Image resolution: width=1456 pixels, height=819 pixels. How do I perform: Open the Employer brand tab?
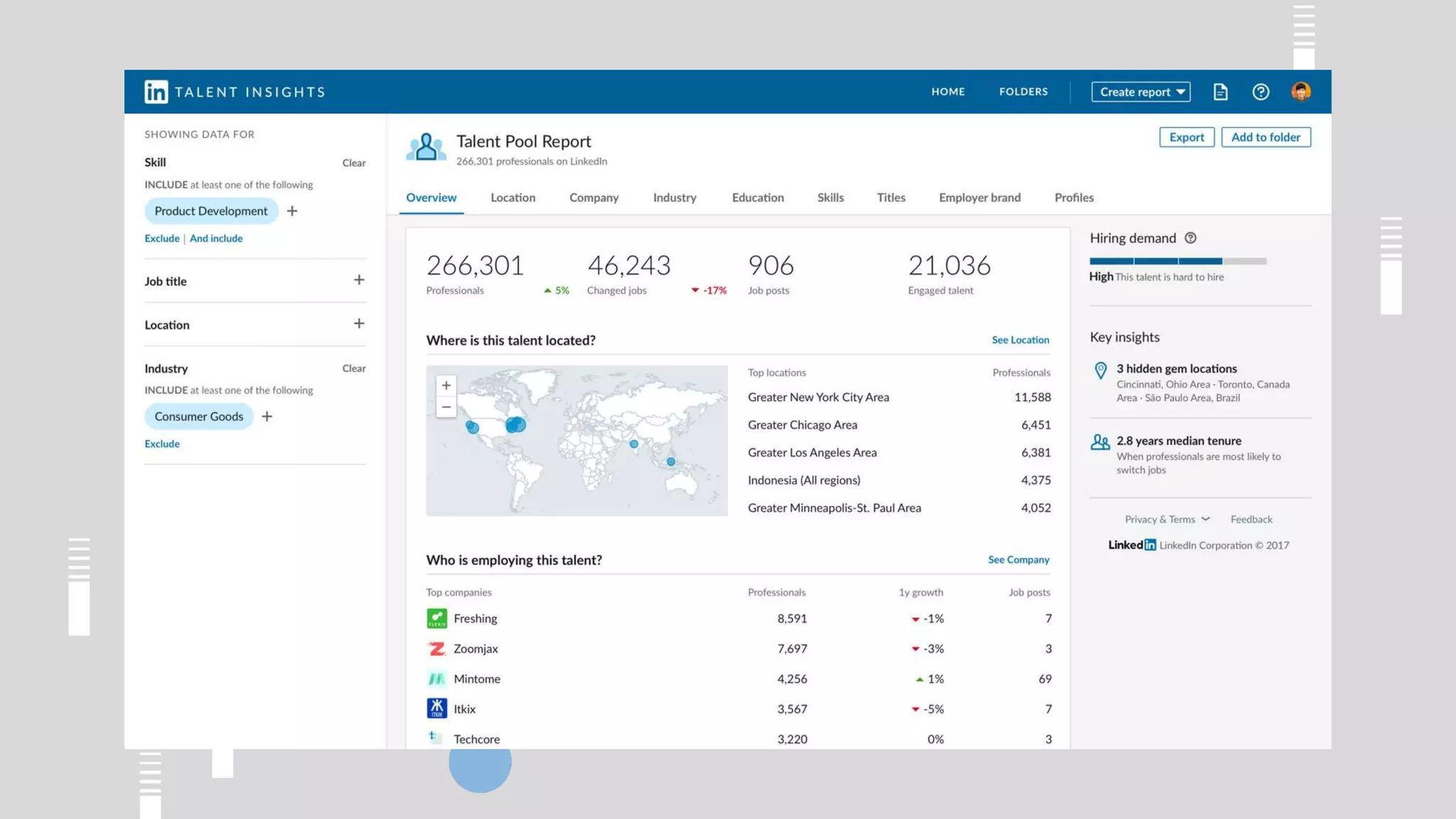pyautogui.click(x=979, y=198)
